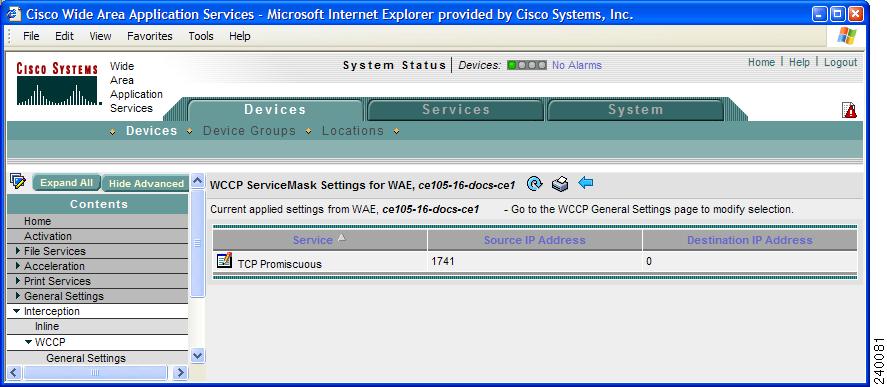This screenshot has width=887, height=387.
Task: Click the TCP Promiscuous service name
Action: [279, 264]
